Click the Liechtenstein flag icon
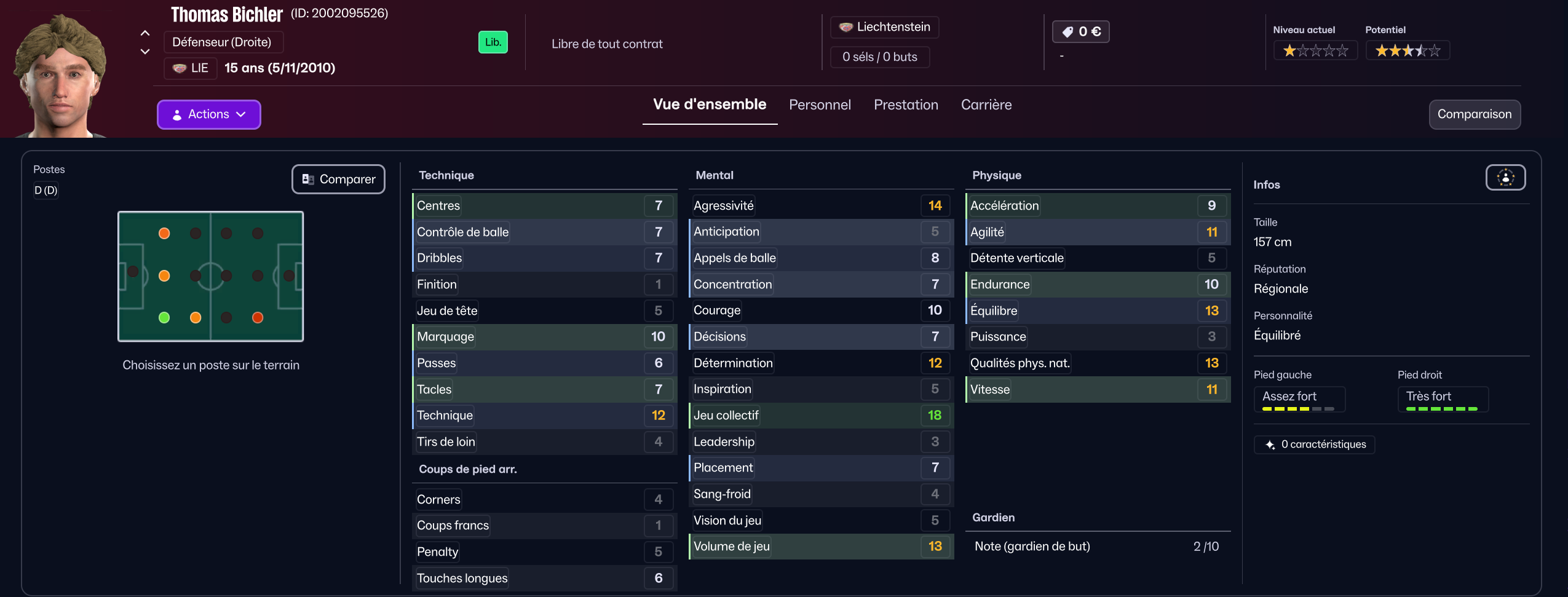 click(x=846, y=27)
